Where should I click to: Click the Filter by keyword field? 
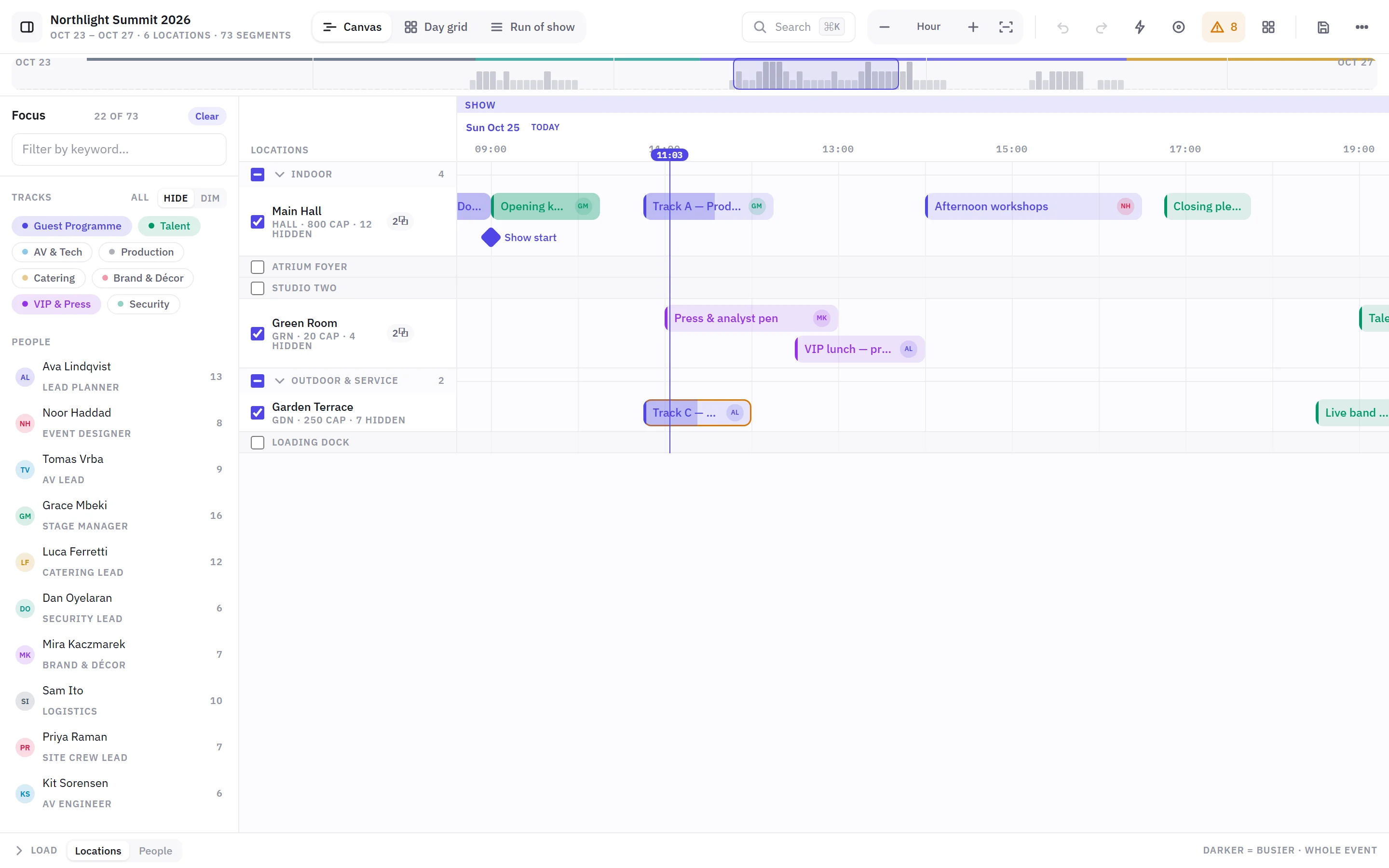119,149
